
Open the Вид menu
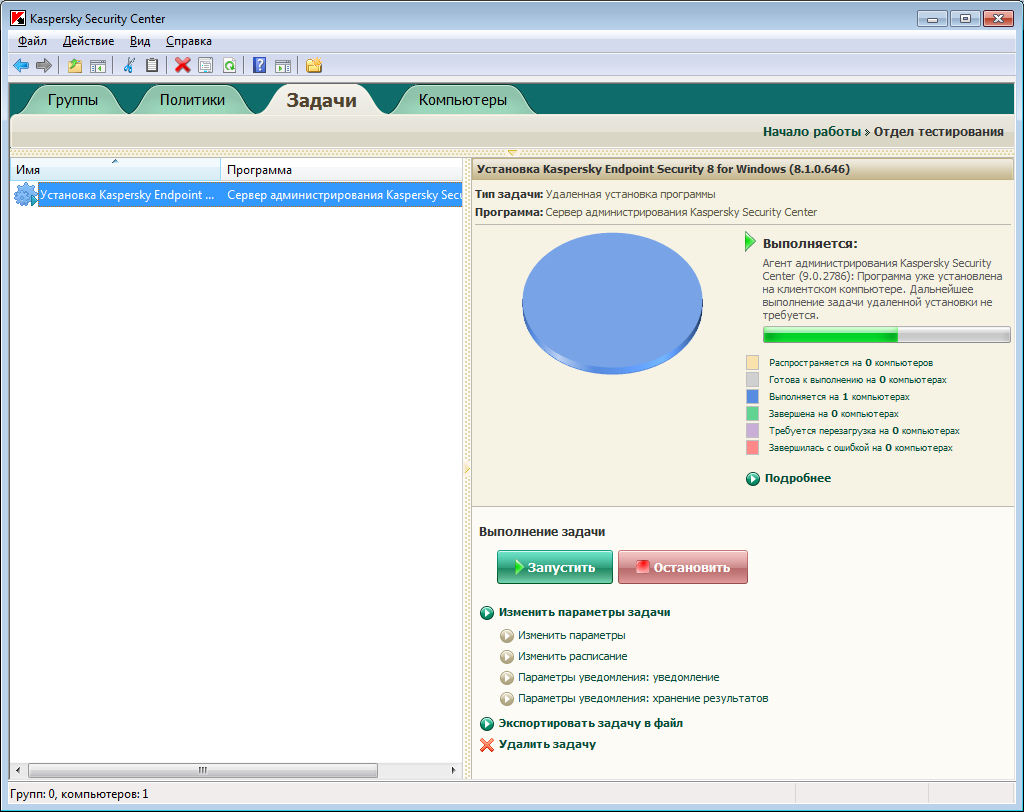click(x=140, y=41)
